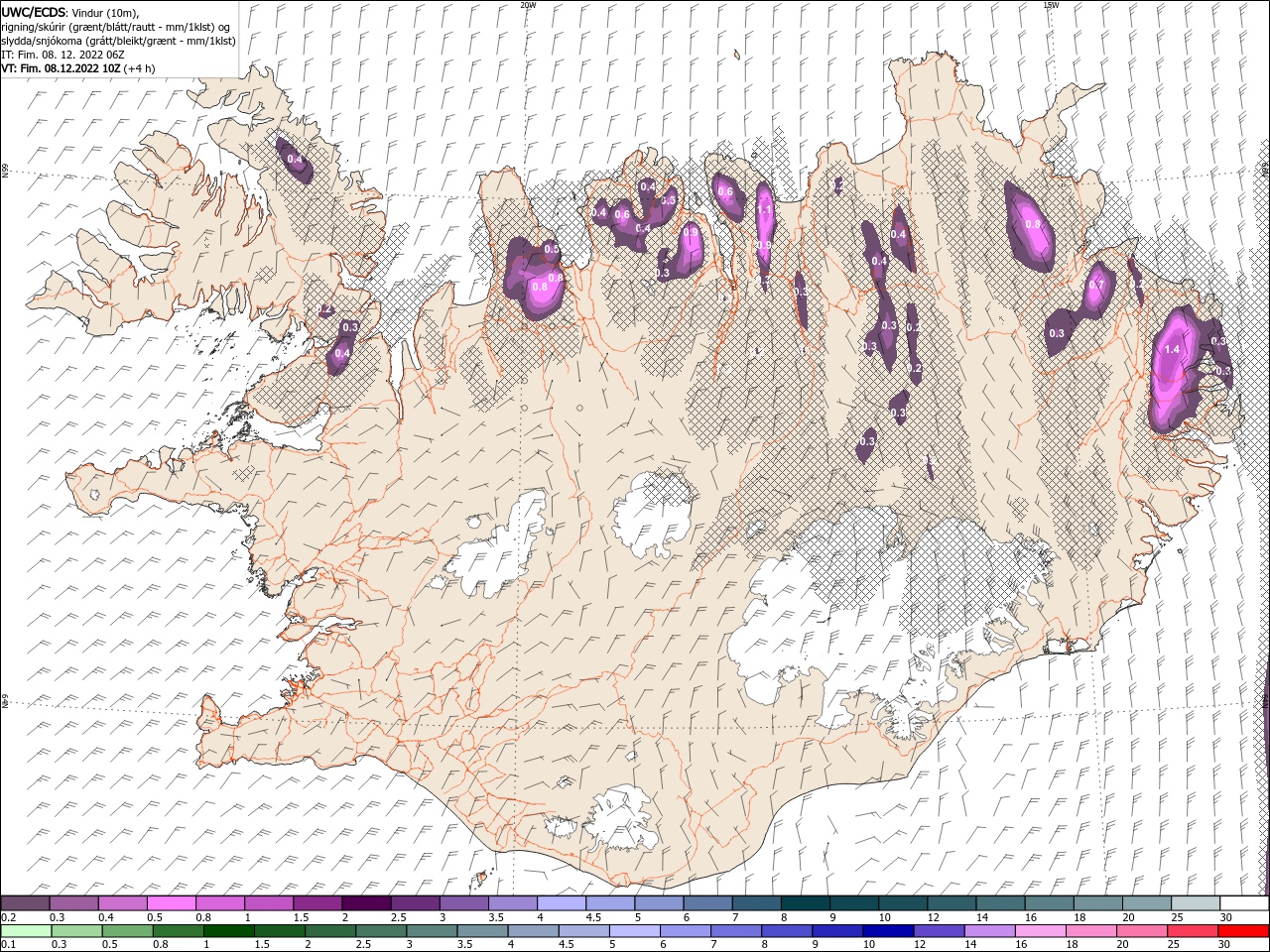Pick the 2 dark purple upper legend swatch
This screenshot has height=952, width=1270.
click(365, 903)
